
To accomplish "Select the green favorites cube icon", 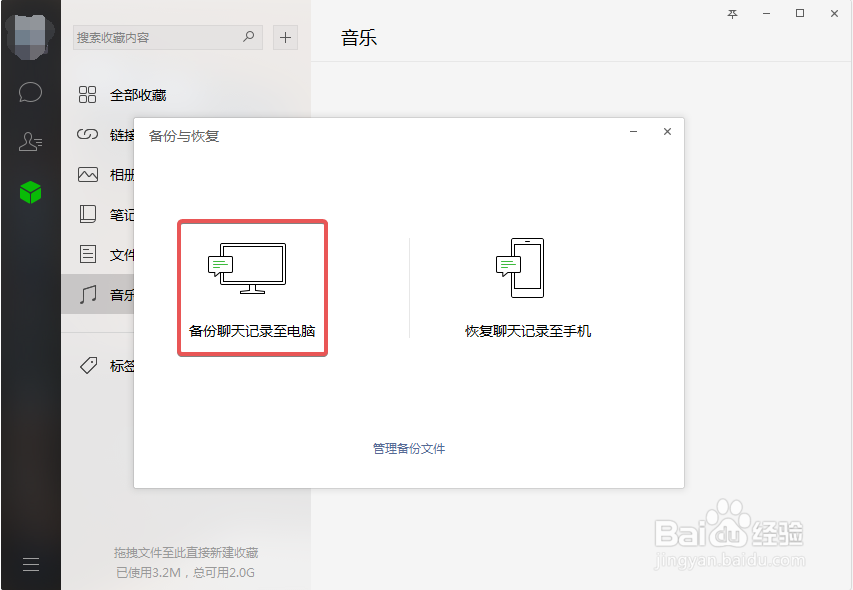I will (x=30, y=192).
